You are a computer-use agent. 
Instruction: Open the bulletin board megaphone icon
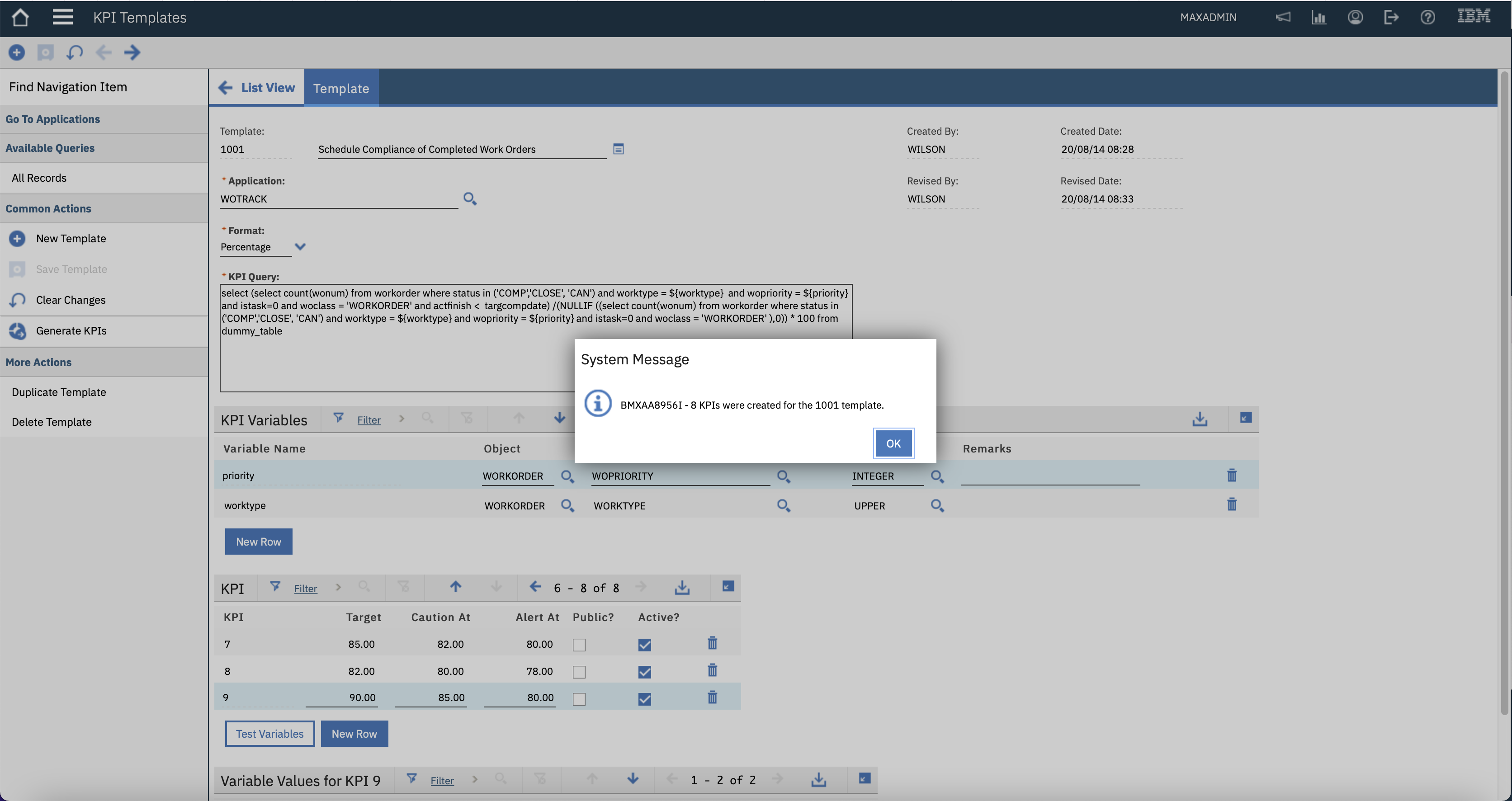1283,17
